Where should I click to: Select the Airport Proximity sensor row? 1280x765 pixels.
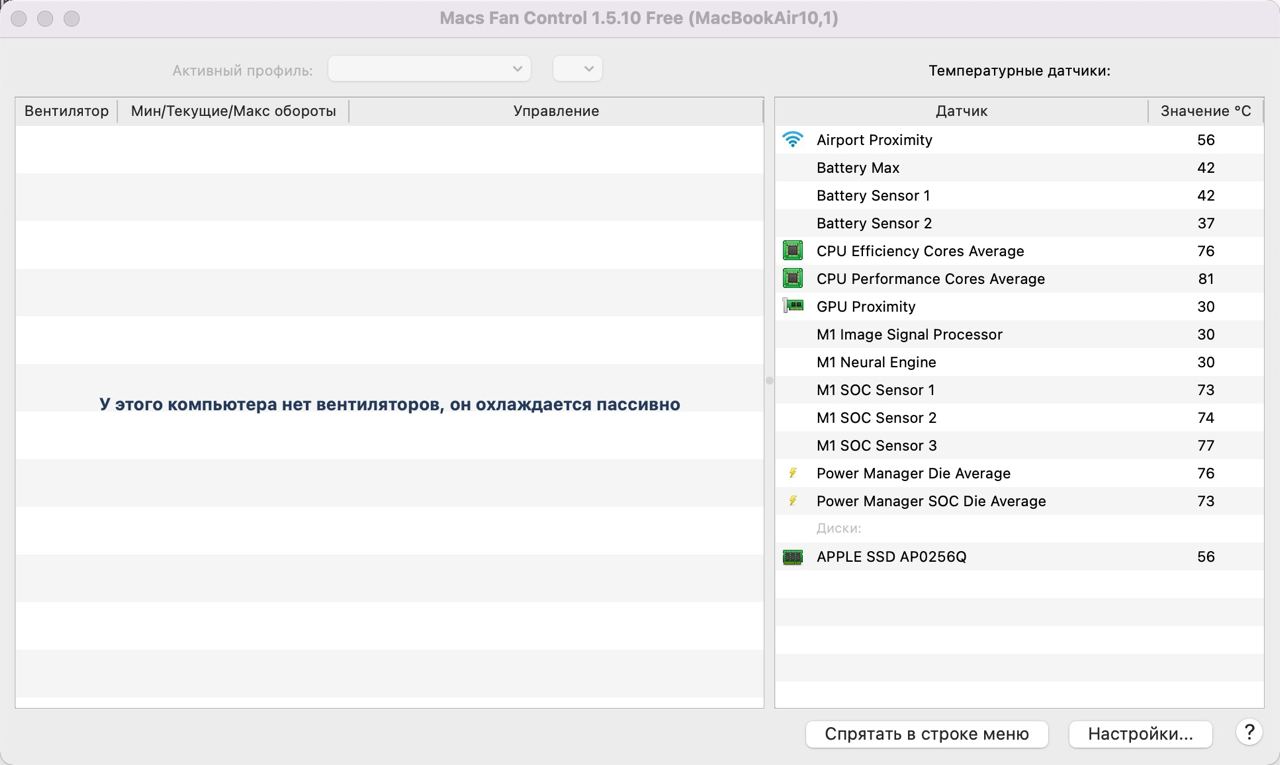pyautogui.click(x=1019, y=140)
